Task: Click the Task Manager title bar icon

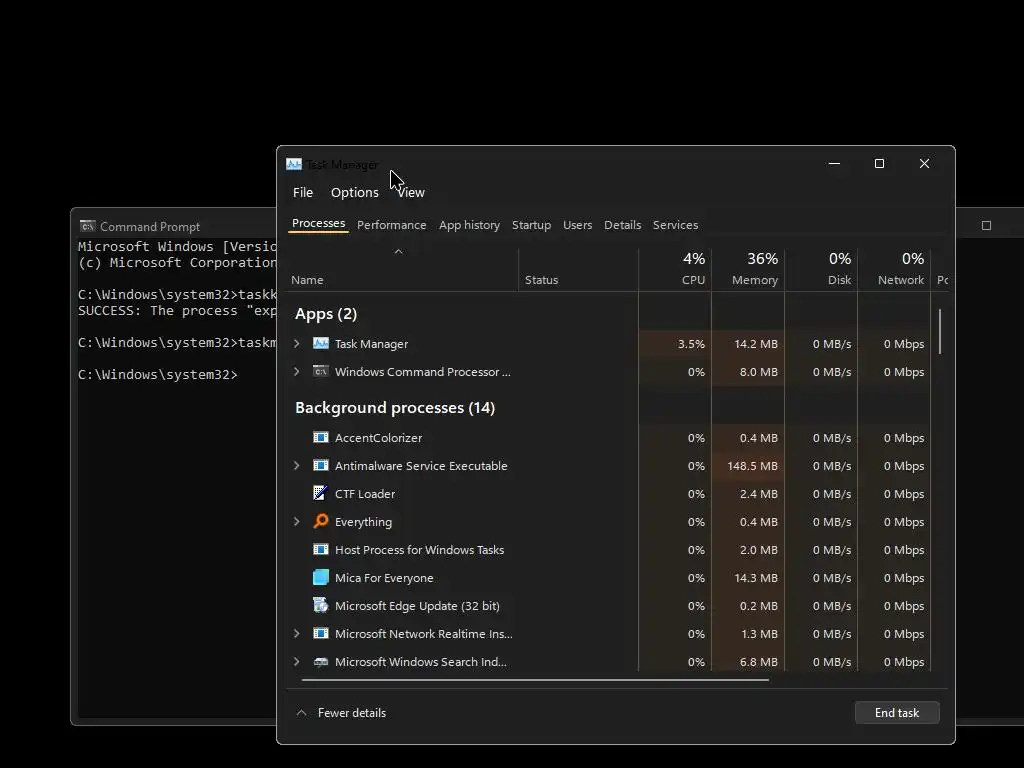Action: click(294, 164)
